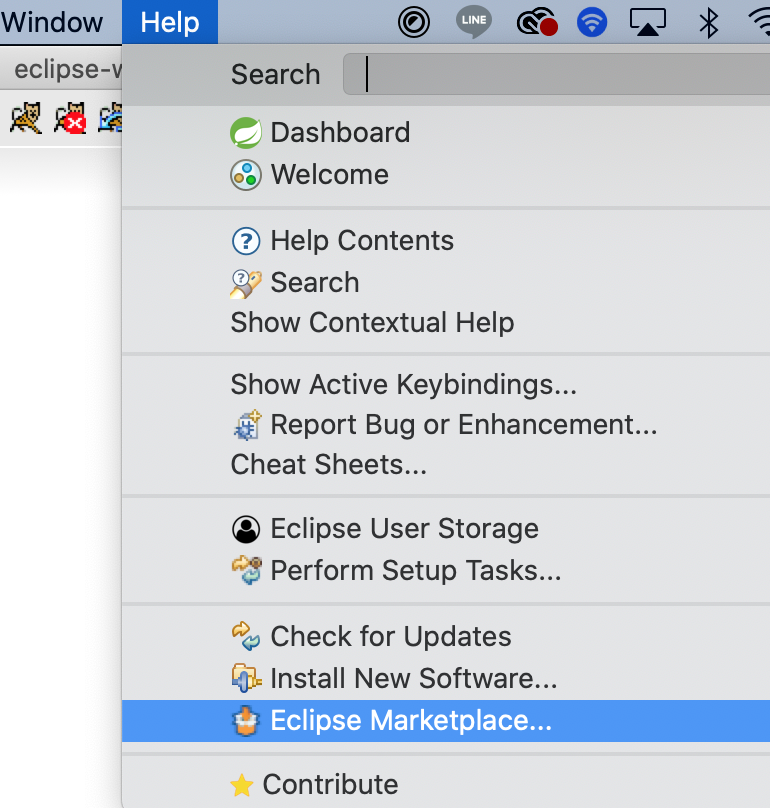The image size is (770, 808).
Task: Click the Perform Setup Tasks arrows icon
Action: click(246, 570)
